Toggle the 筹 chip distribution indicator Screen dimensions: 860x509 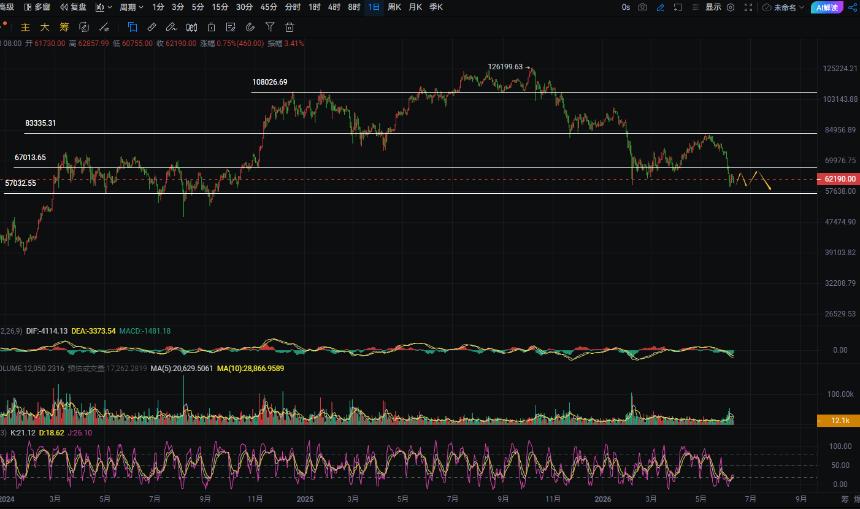point(64,27)
